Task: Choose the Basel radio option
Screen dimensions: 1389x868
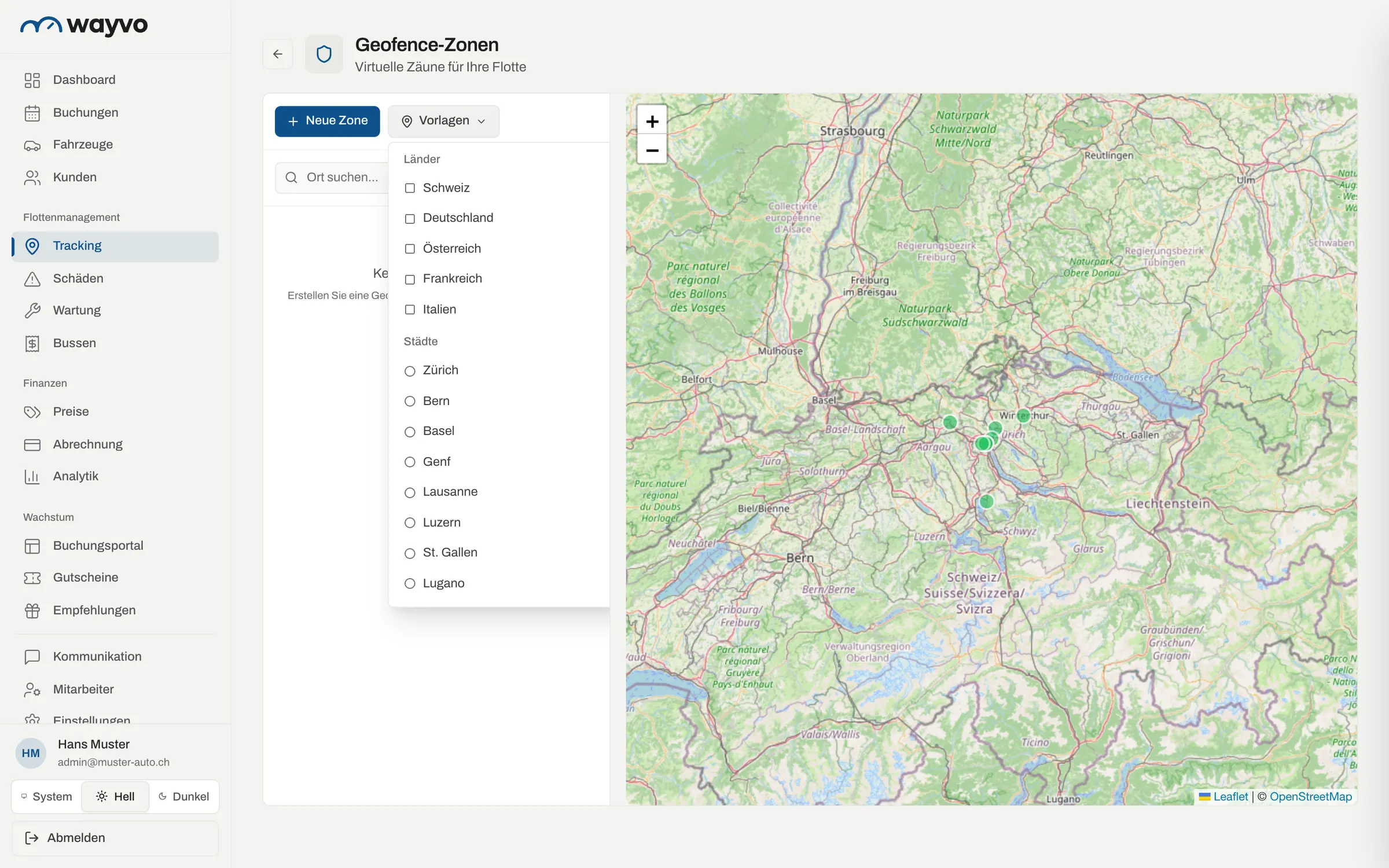Action: (410, 432)
